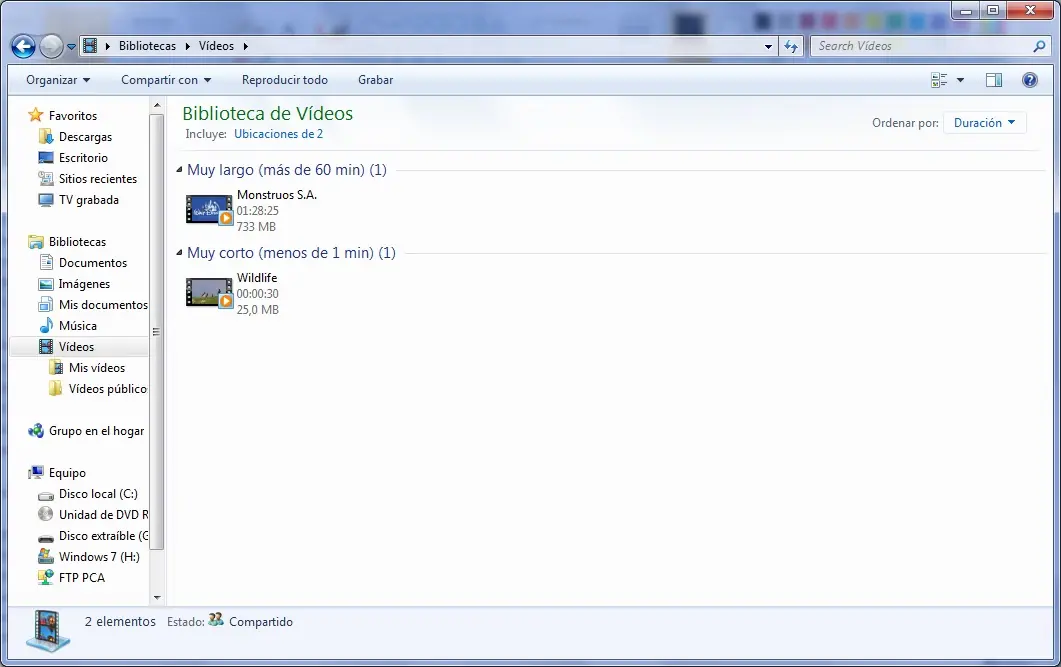The height and width of the screenshot is (667, 1061).
Task: Refresh the folder with the refresh icon
Action: click(790, 47)
